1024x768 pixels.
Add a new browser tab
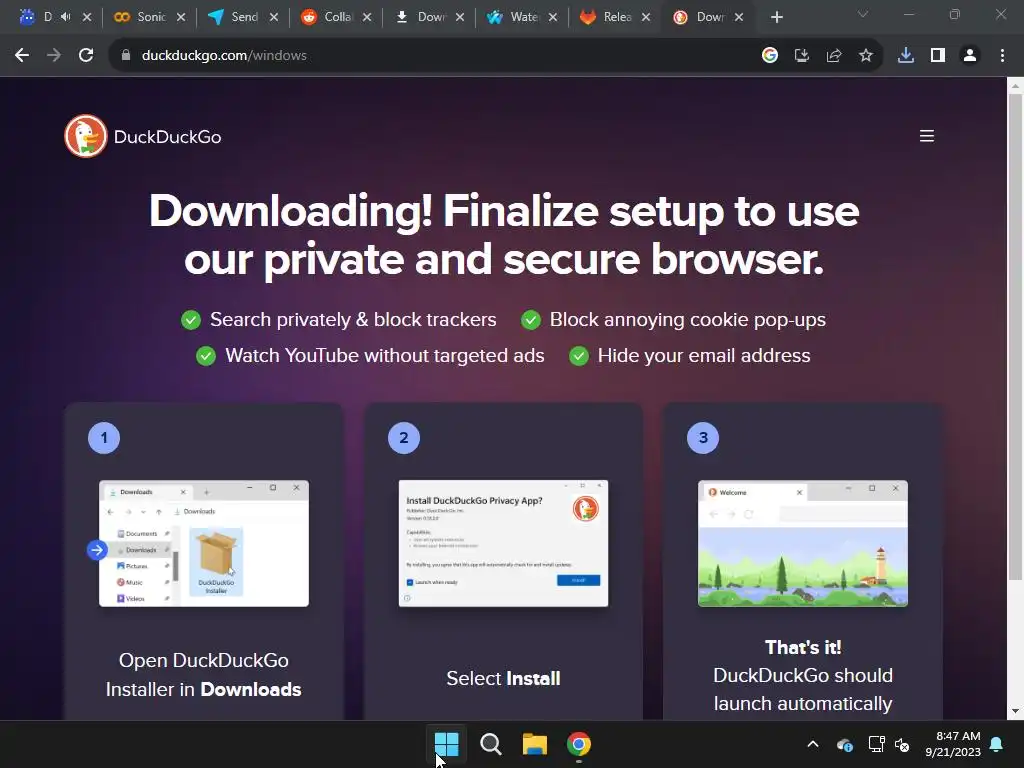coord(776,17)
